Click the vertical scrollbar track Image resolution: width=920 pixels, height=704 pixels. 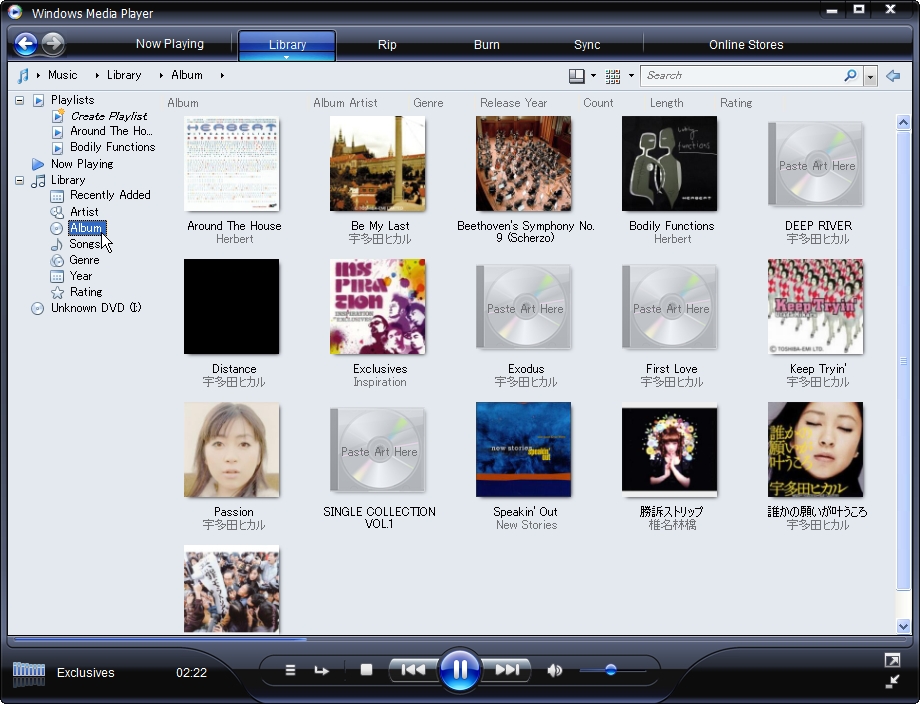pyautogui.click(x=903, y=374)
